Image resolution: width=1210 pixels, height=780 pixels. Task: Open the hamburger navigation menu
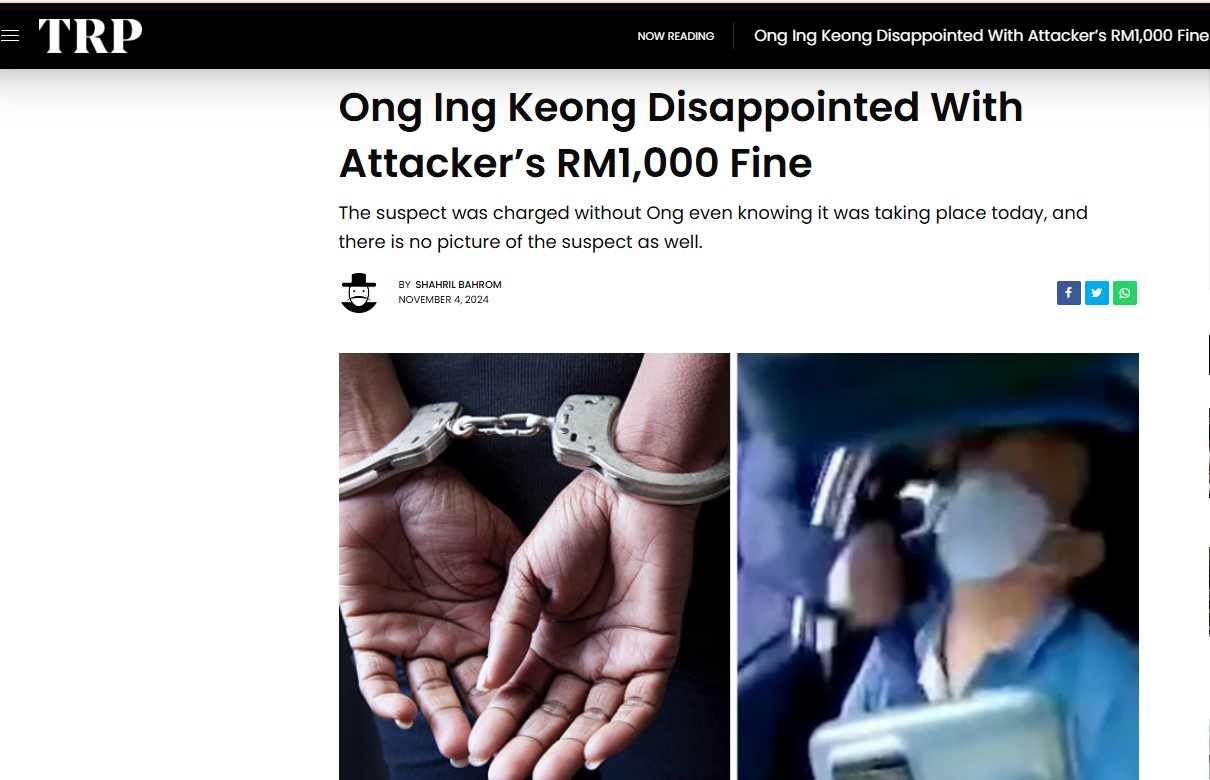(x=10, y=36)
